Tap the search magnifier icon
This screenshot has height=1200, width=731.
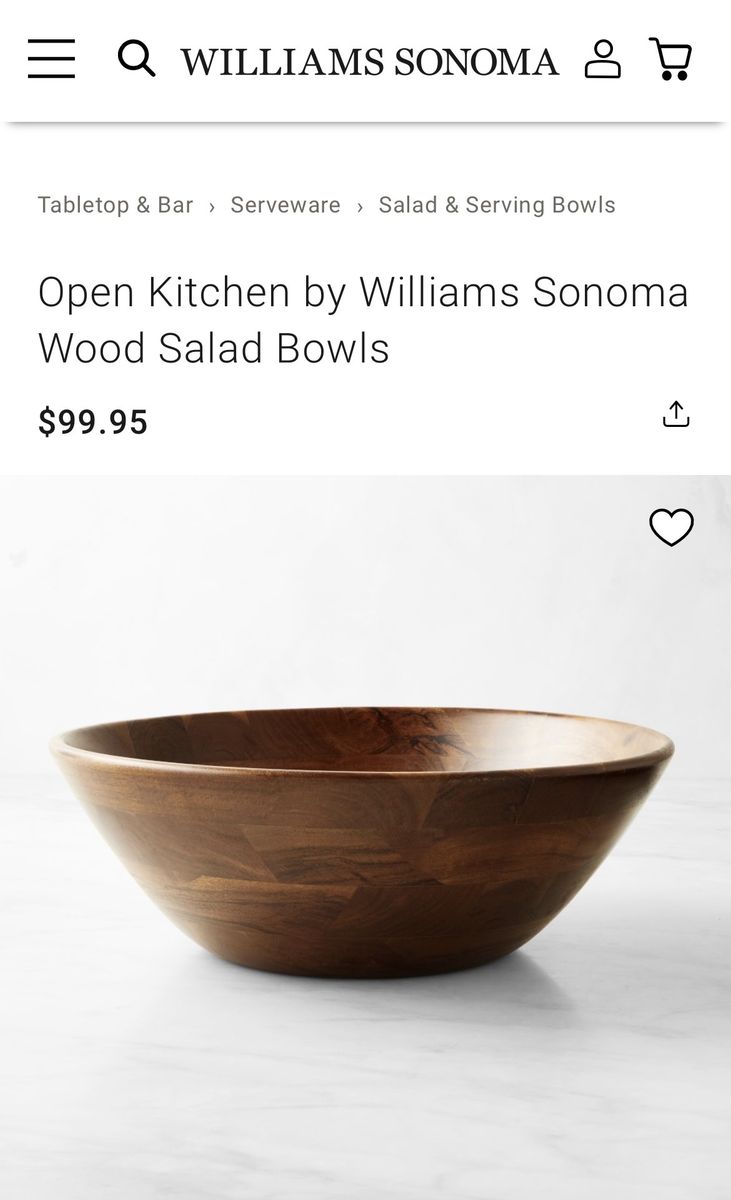136,59
